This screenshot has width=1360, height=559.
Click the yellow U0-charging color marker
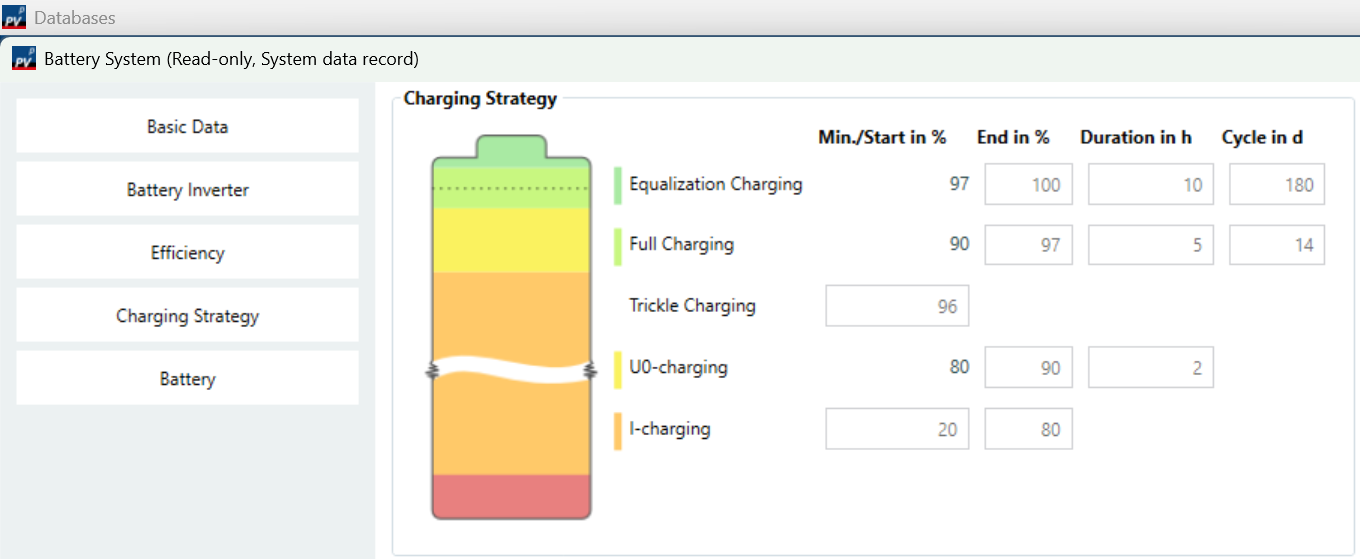(x=618, y=368)
